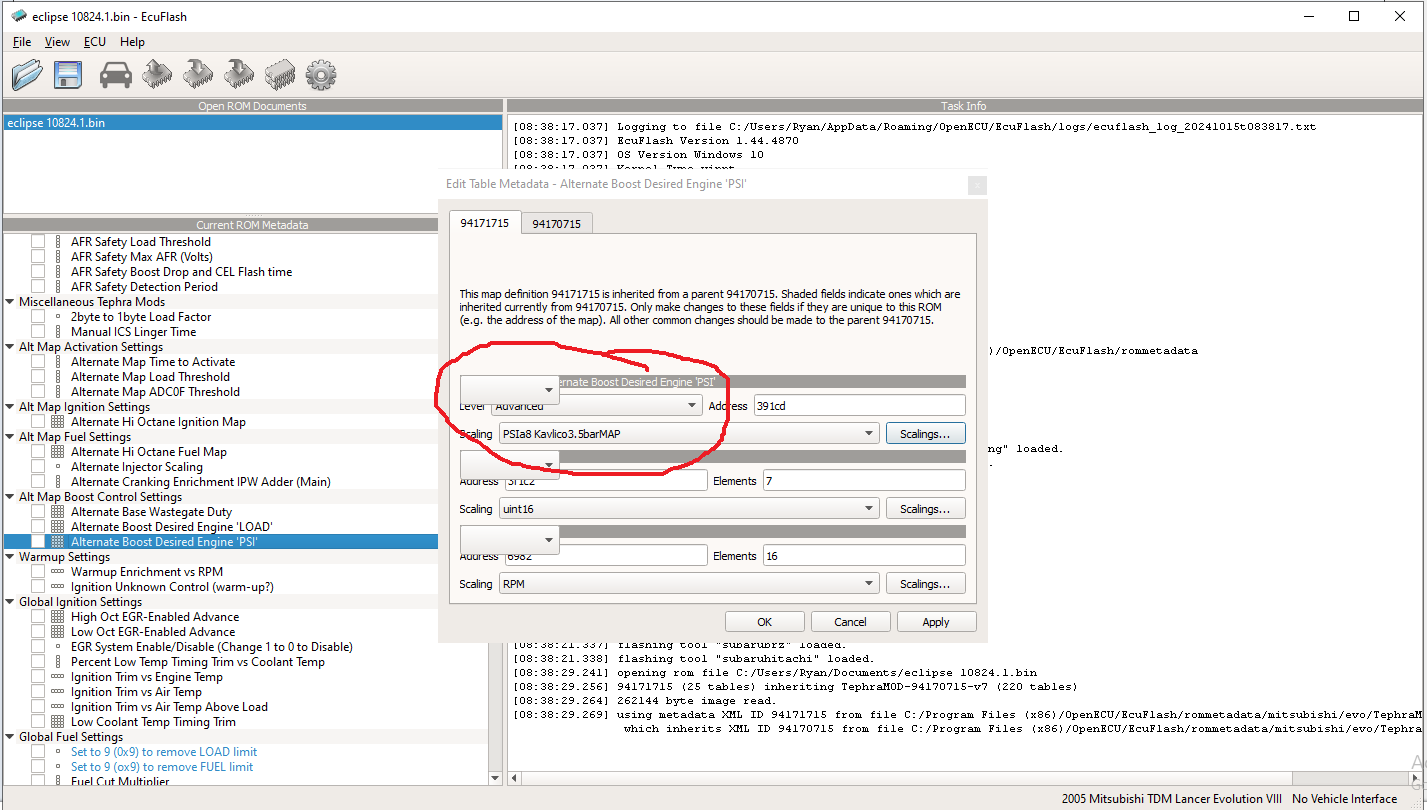The height and width of the screenshot is (810, 1427).
Task: Enable the Warmup Enrichment vs RPM checkbox
Action: [38, 572]
